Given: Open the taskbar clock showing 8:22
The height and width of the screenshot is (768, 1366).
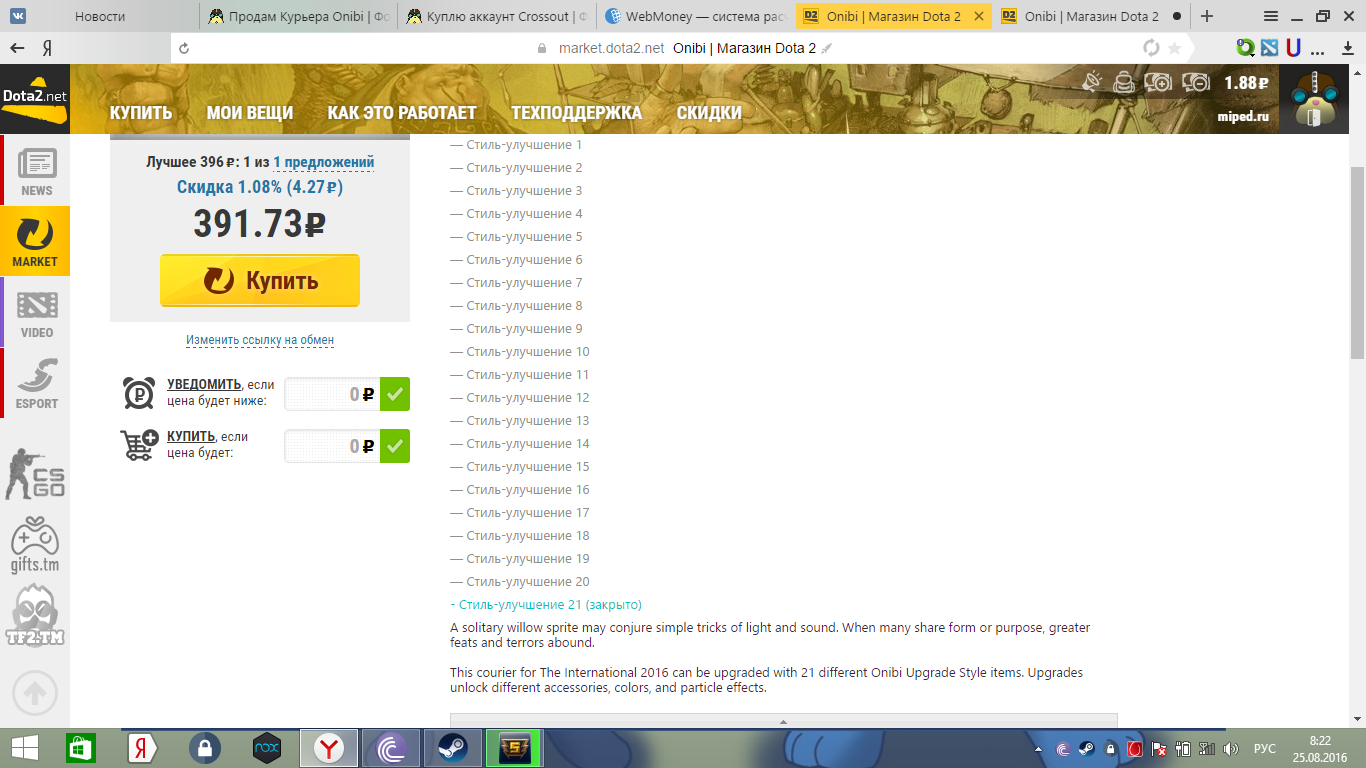Looking at the screenshot, I should pos(1320,748).
